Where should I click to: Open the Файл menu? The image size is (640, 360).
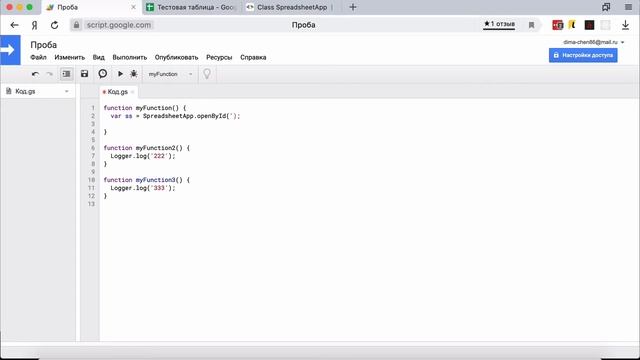click(x=38, y=58)
